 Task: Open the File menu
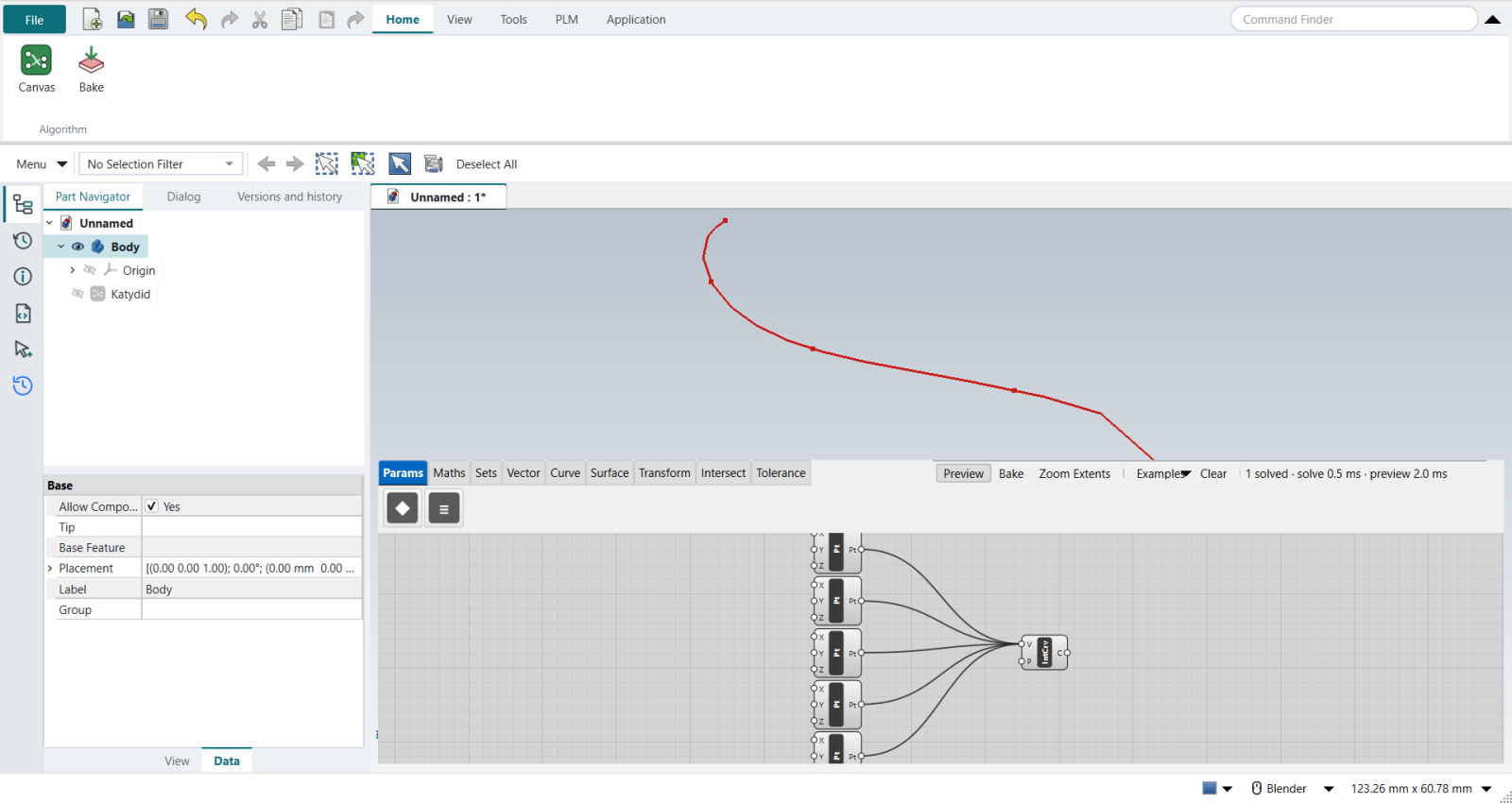click(34, 20)
